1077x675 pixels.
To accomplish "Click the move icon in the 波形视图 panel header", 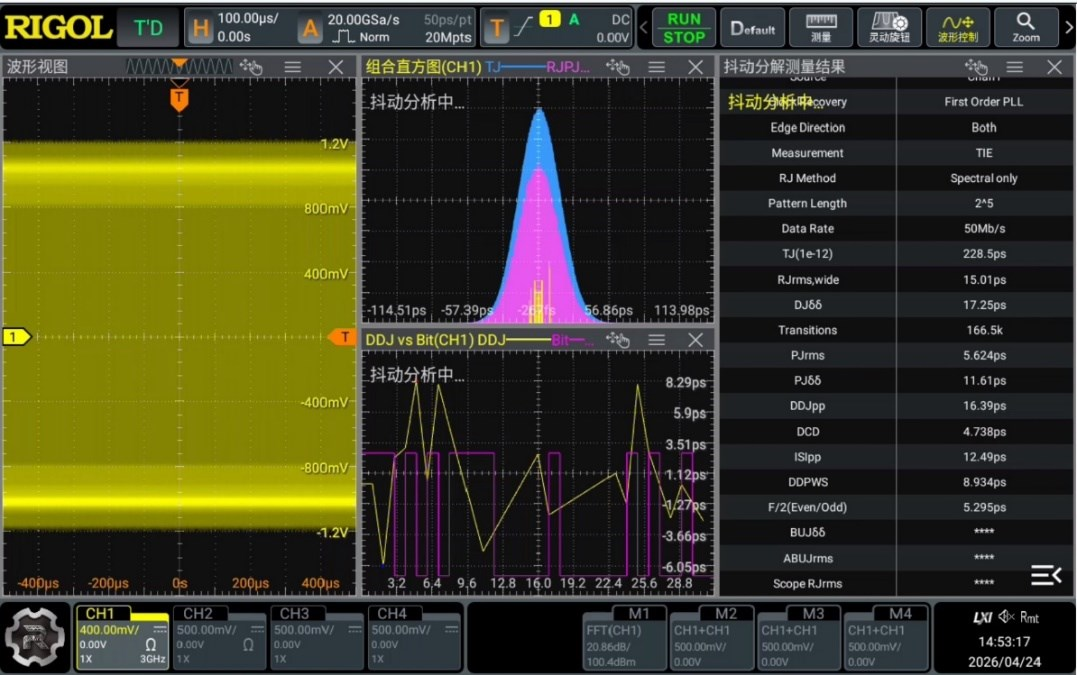I will pyautogui.click(x=251, y=67).
